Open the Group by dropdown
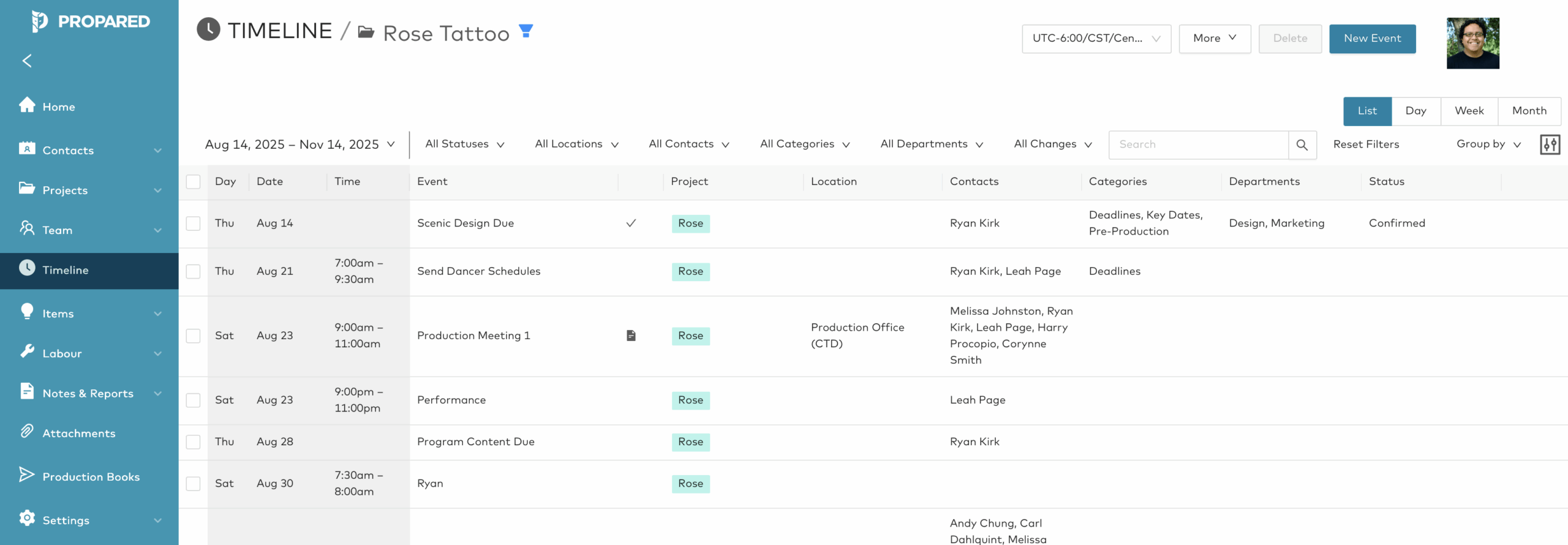 point(1488,144)
